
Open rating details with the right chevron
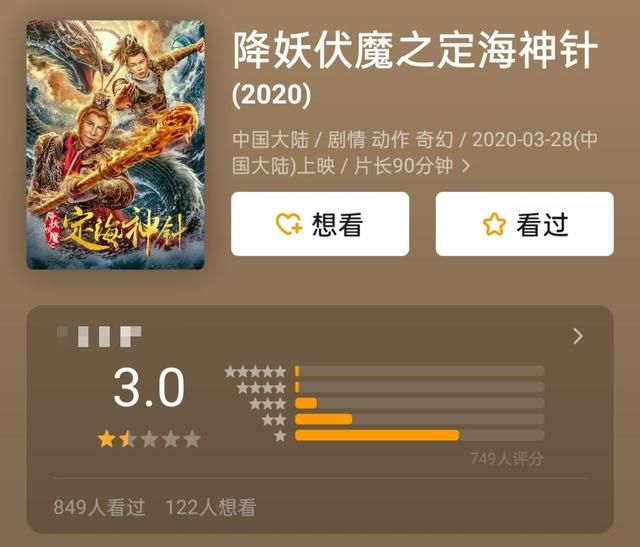578,336
